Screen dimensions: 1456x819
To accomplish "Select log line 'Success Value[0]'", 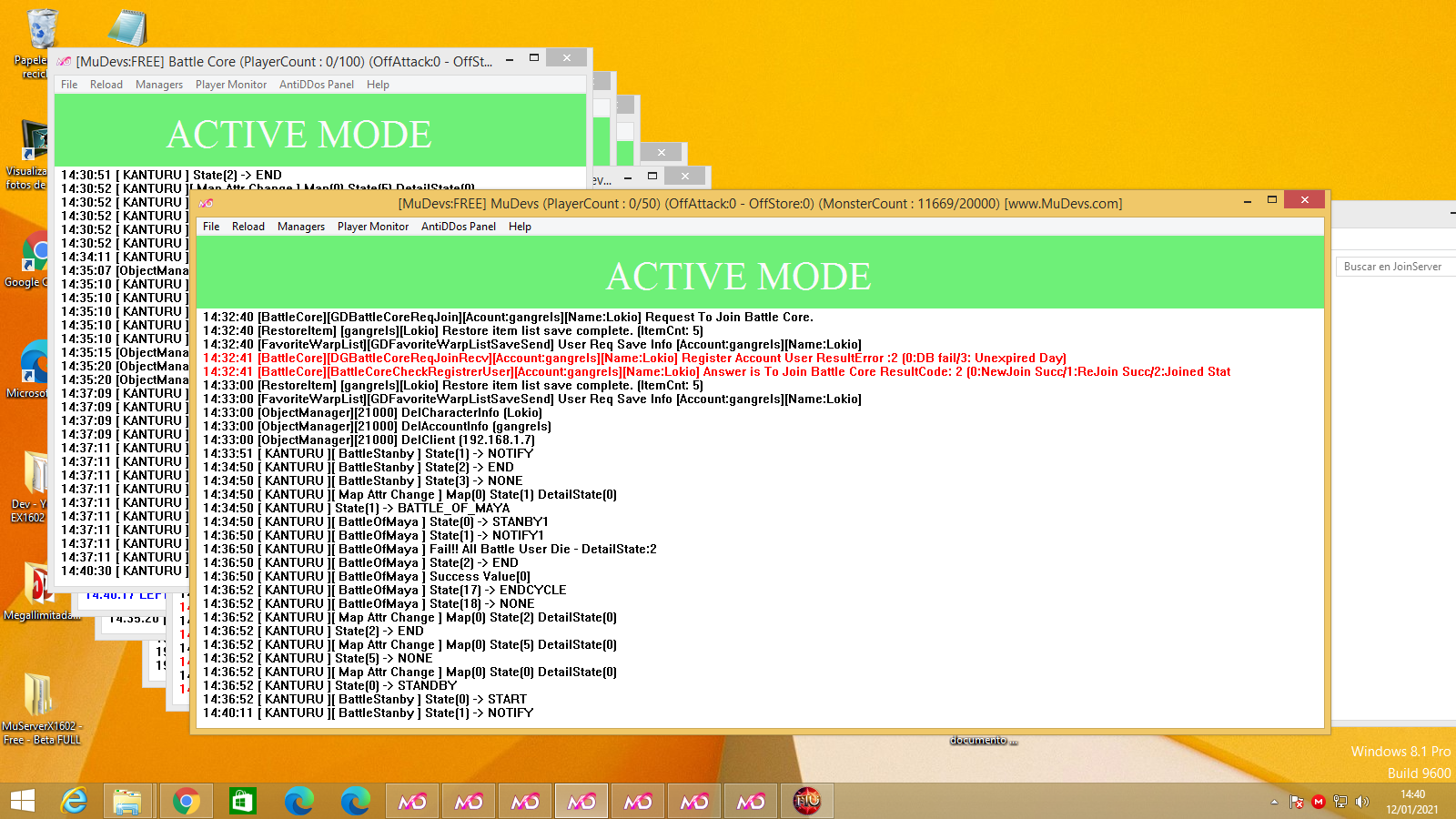I will pos(366,576).
